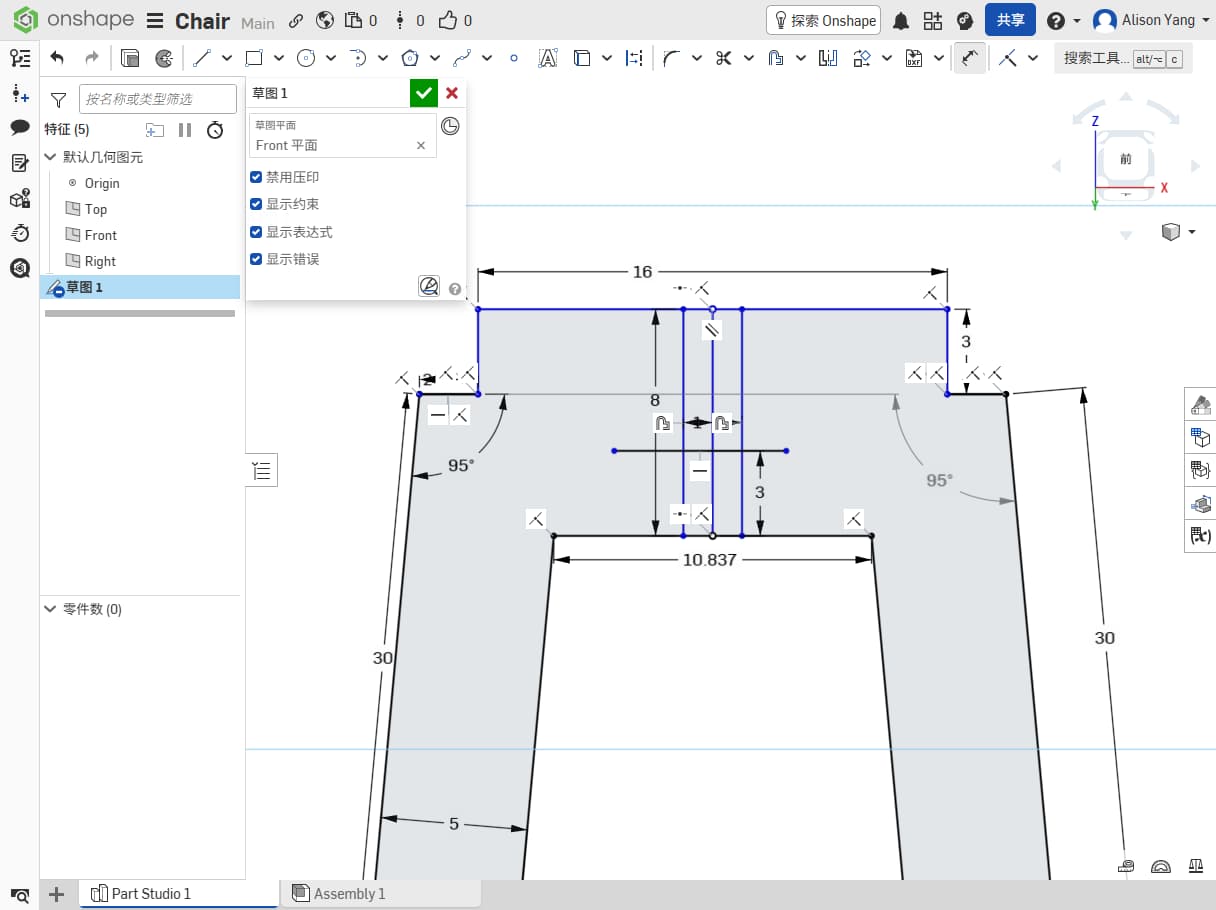The height and width of the screenshot is (910, 1216).
Task: Select the Line sketch tool
Action: coord(202,58)
